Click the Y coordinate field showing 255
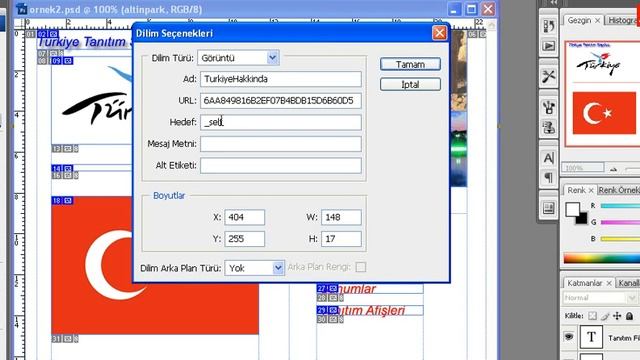This screenshot has width=640, height=360. (x=244, y=239)
